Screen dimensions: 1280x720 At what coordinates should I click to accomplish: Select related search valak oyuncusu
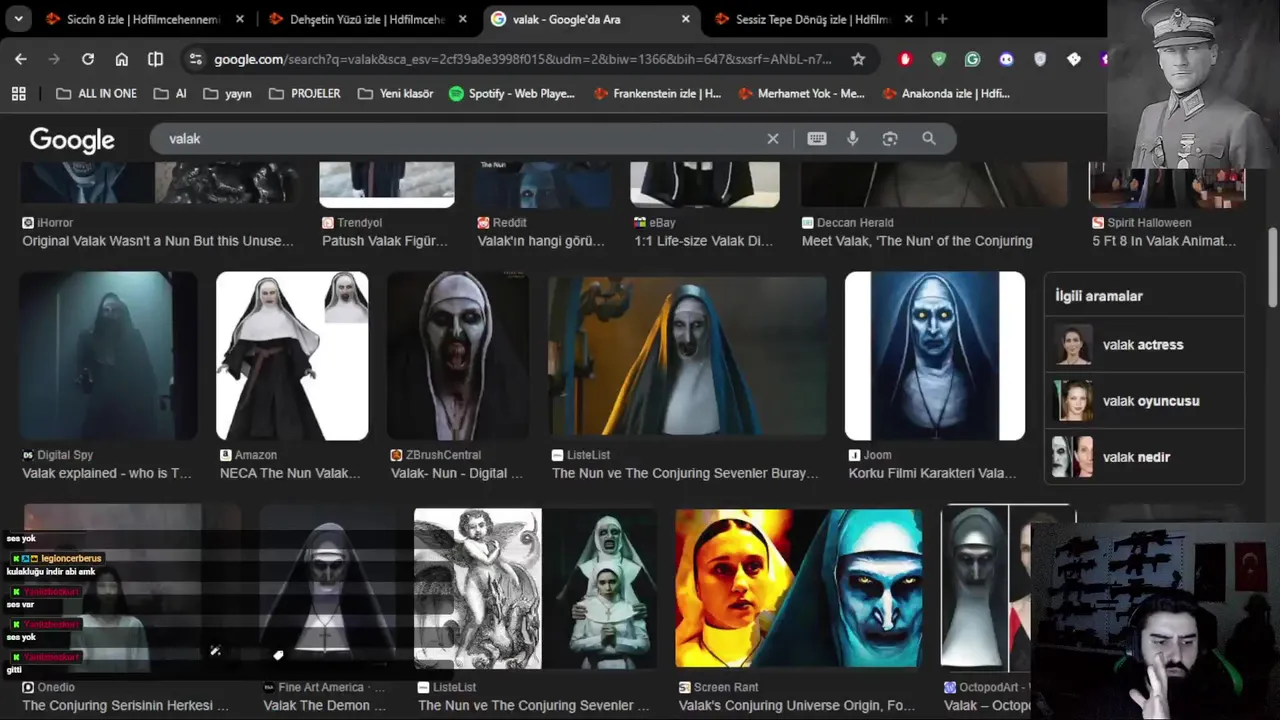coord(1144,401)
